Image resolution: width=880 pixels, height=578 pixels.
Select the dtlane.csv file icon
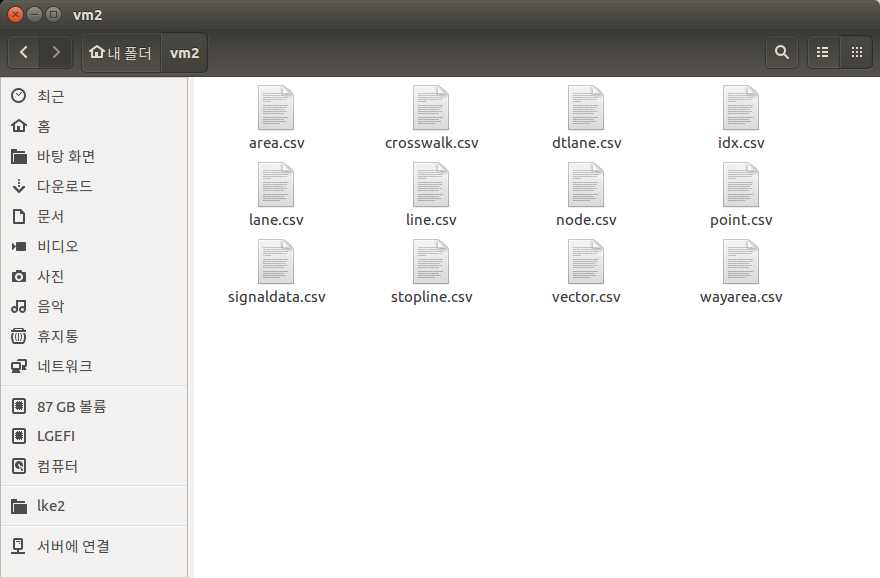[x=585, y=108]
